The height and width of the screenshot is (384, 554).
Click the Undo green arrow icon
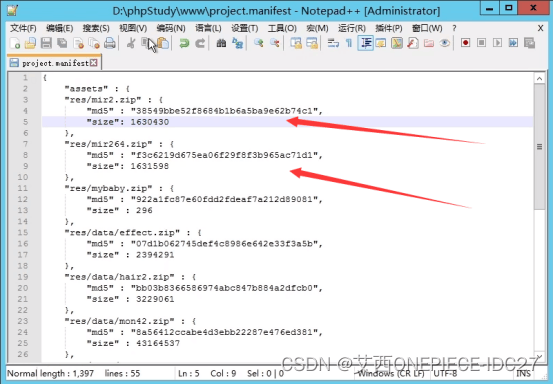pyautogui.click(x=184, y=43)
